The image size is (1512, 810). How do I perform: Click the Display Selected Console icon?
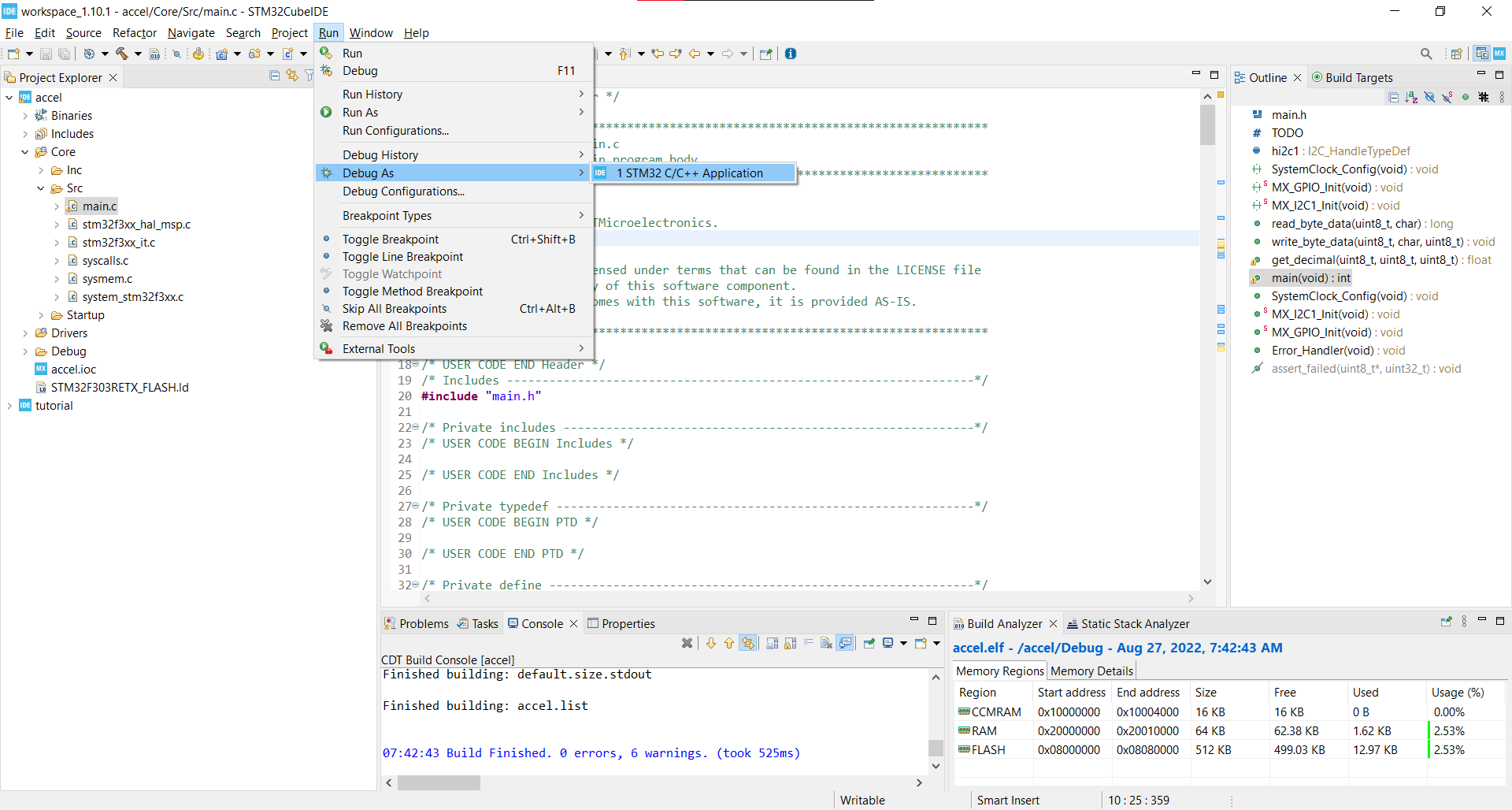pos(888,643)
